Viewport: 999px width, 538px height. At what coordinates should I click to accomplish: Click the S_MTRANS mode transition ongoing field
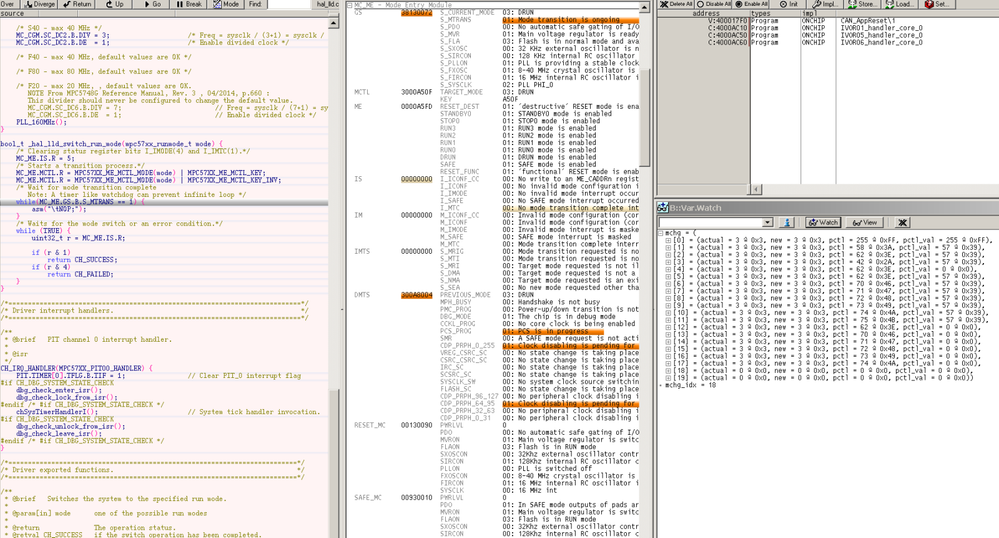tap(570, 20)
